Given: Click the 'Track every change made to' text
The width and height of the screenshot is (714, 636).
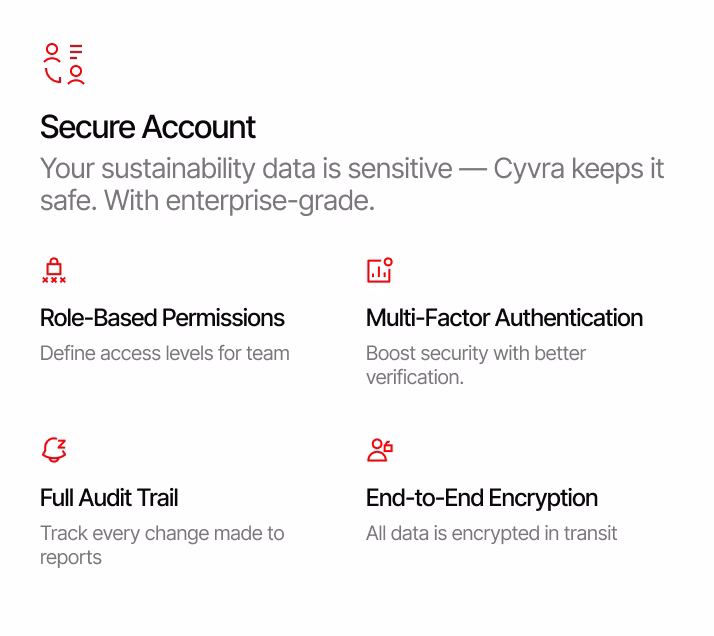Looking at the screenshot, I should coord(162,533).
